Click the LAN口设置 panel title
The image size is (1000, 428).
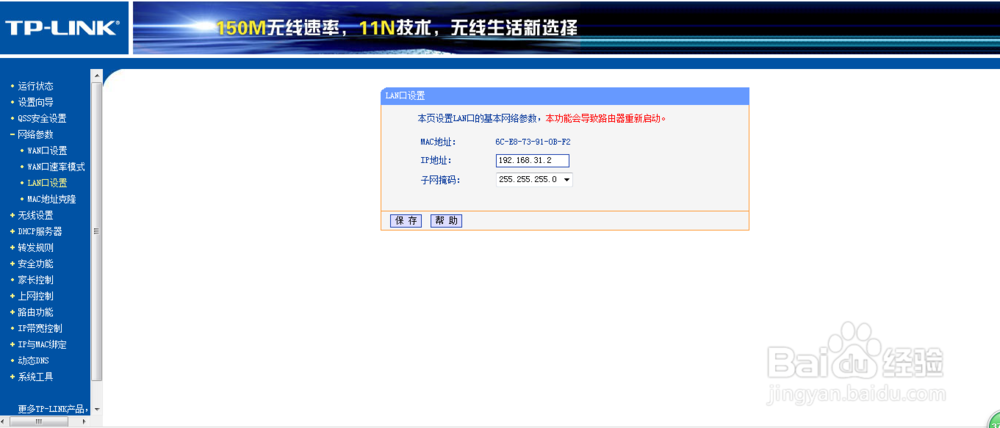click(x=405, y=96)
